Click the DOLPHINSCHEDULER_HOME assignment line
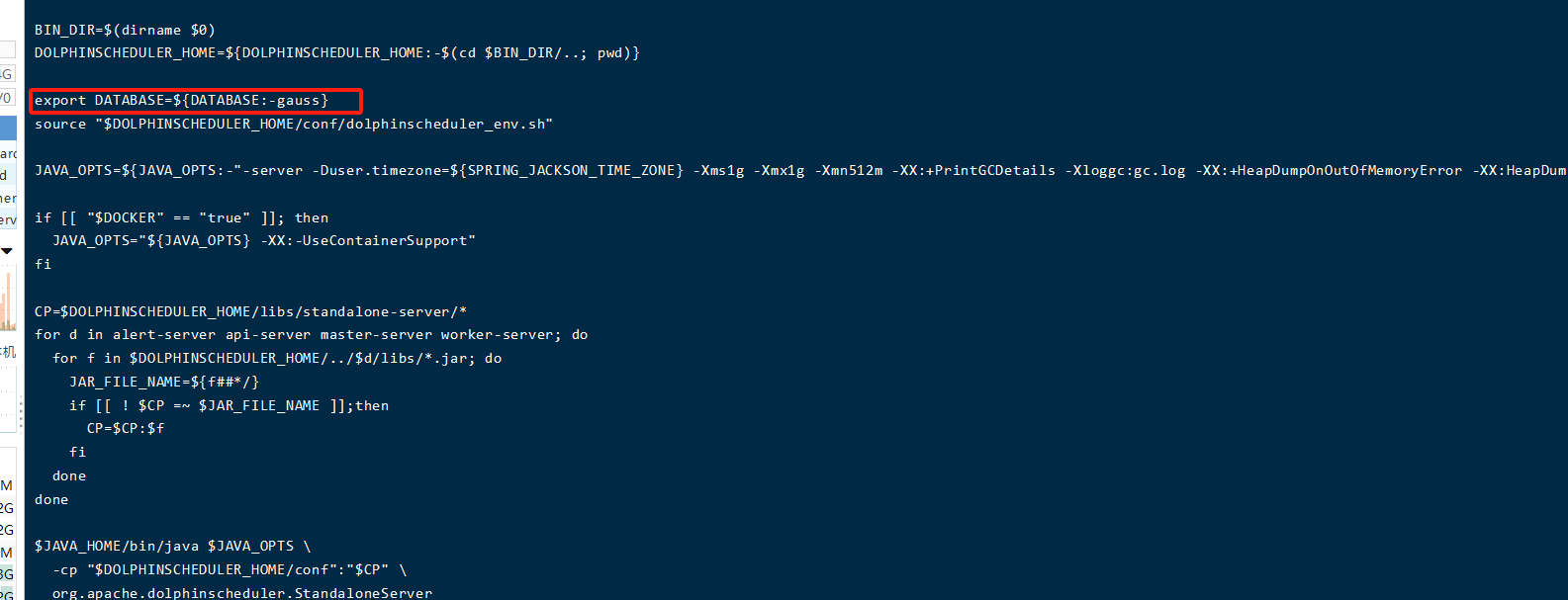 pos(336,53)
